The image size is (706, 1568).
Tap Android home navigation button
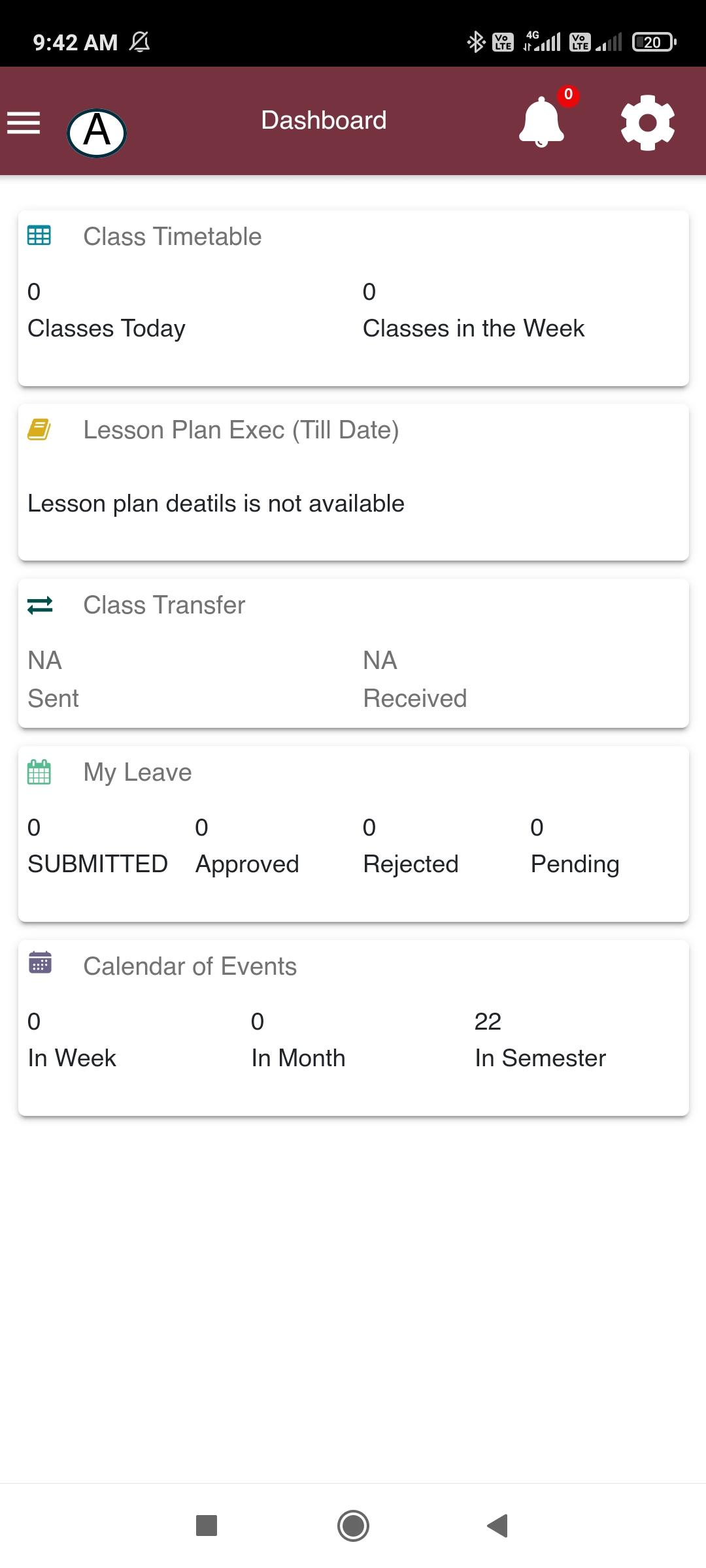[353, 1526]
